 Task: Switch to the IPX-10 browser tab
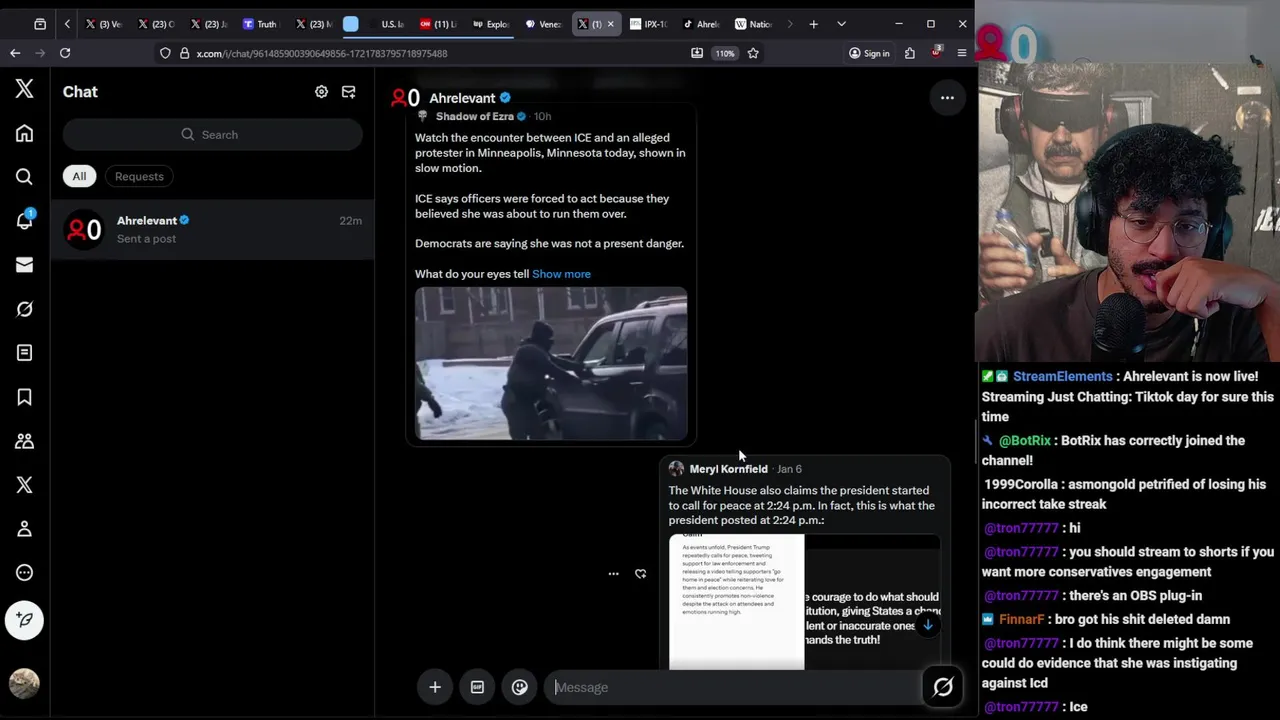(649, 24)
